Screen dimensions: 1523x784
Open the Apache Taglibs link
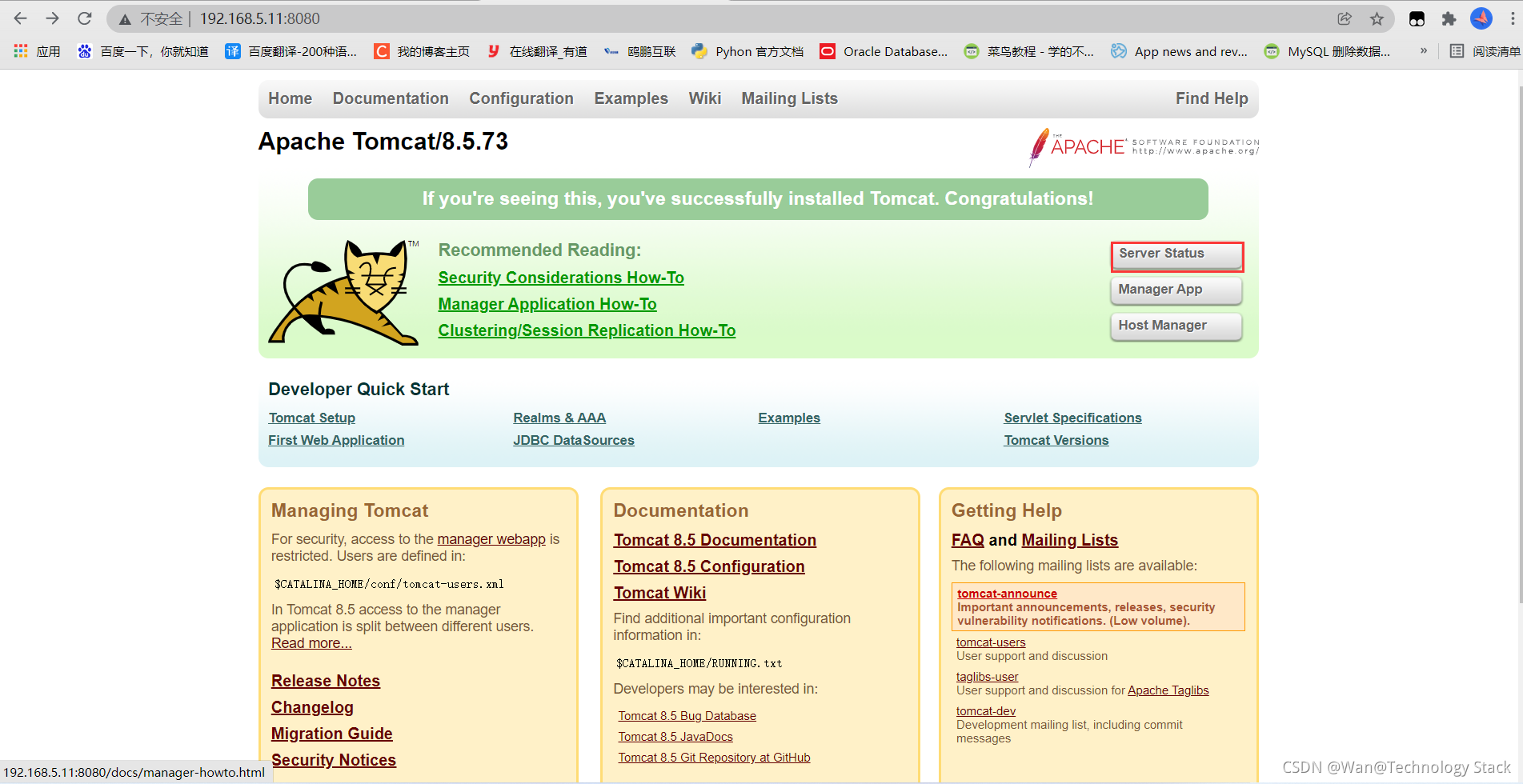(x=1168, y=690)
